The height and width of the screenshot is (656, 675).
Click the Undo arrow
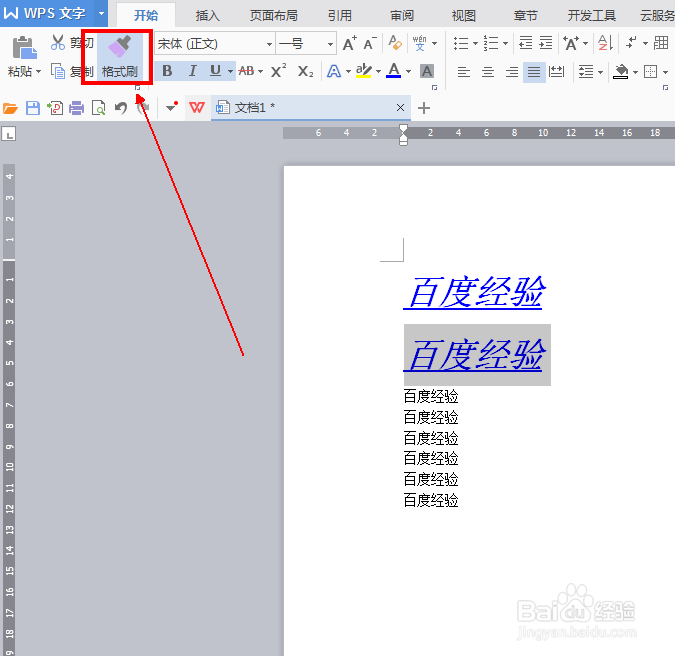121,108
